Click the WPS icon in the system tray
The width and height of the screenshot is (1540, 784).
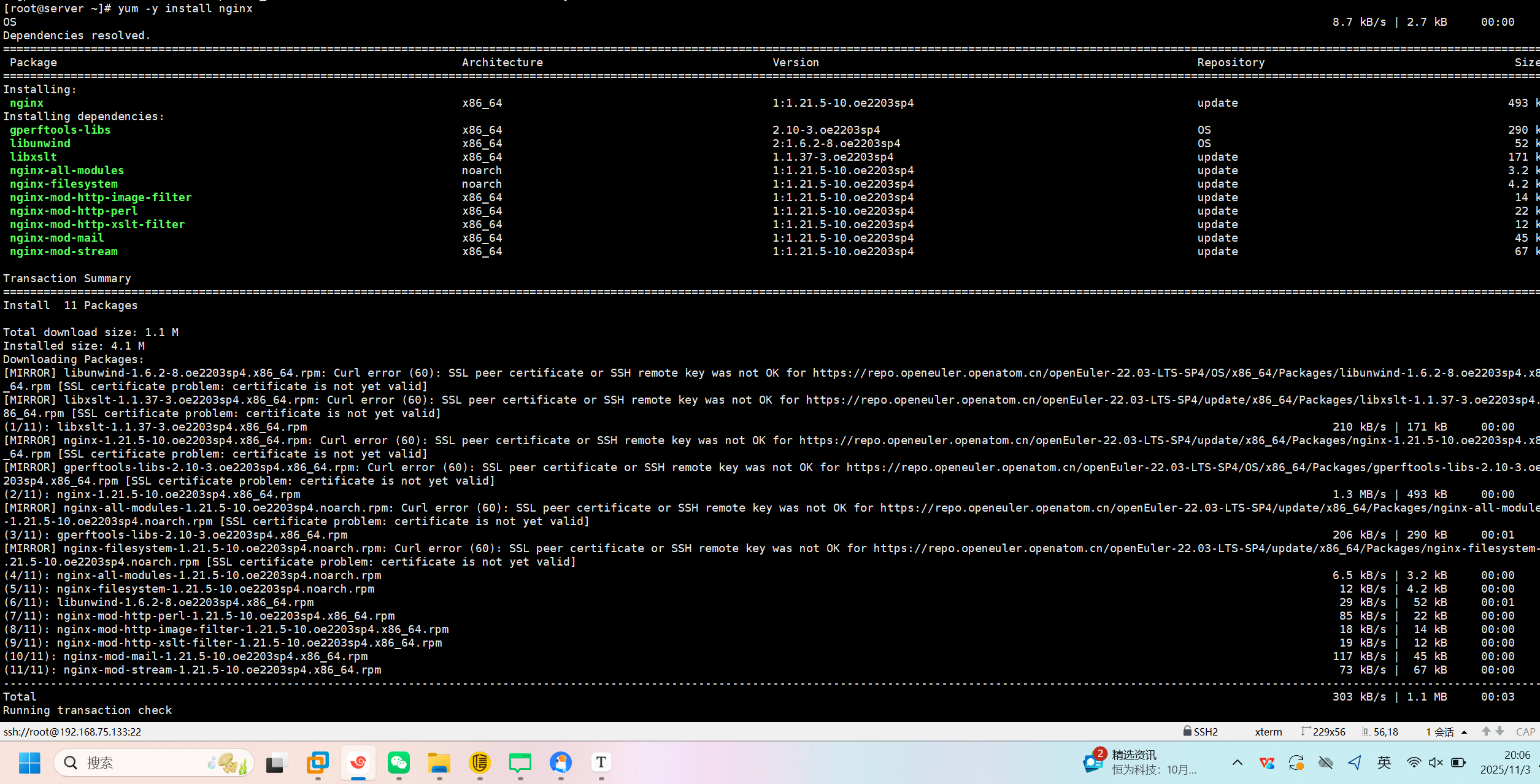pos(1267,763)
